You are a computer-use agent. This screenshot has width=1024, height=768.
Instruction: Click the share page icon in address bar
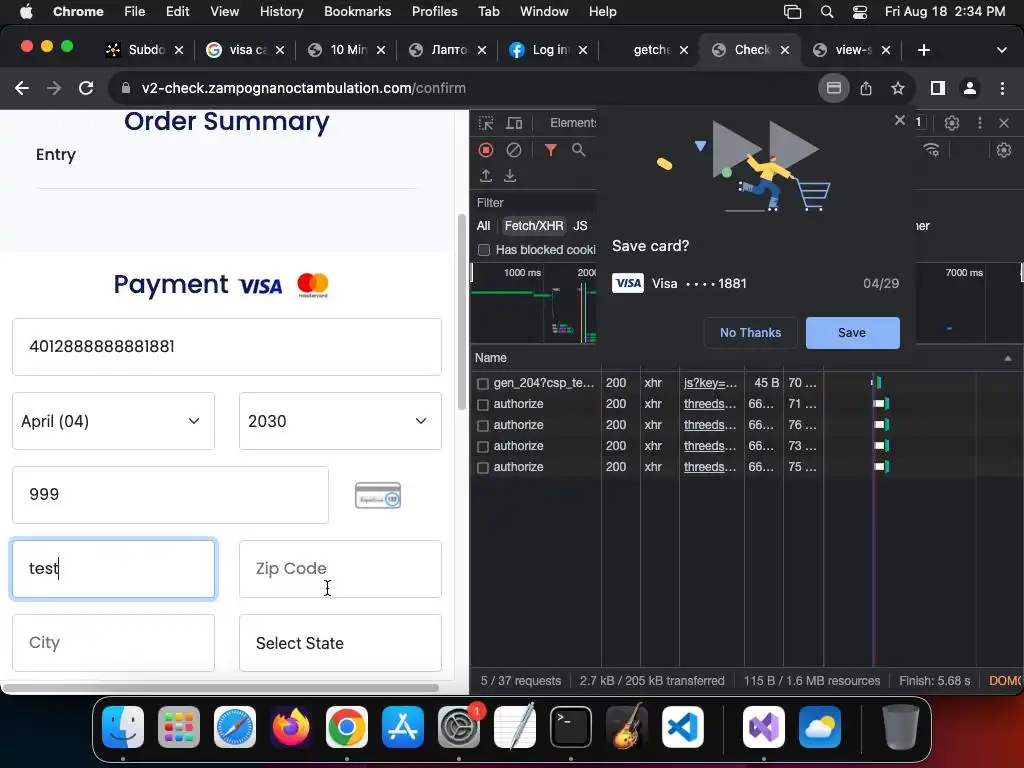coord(866,88)
